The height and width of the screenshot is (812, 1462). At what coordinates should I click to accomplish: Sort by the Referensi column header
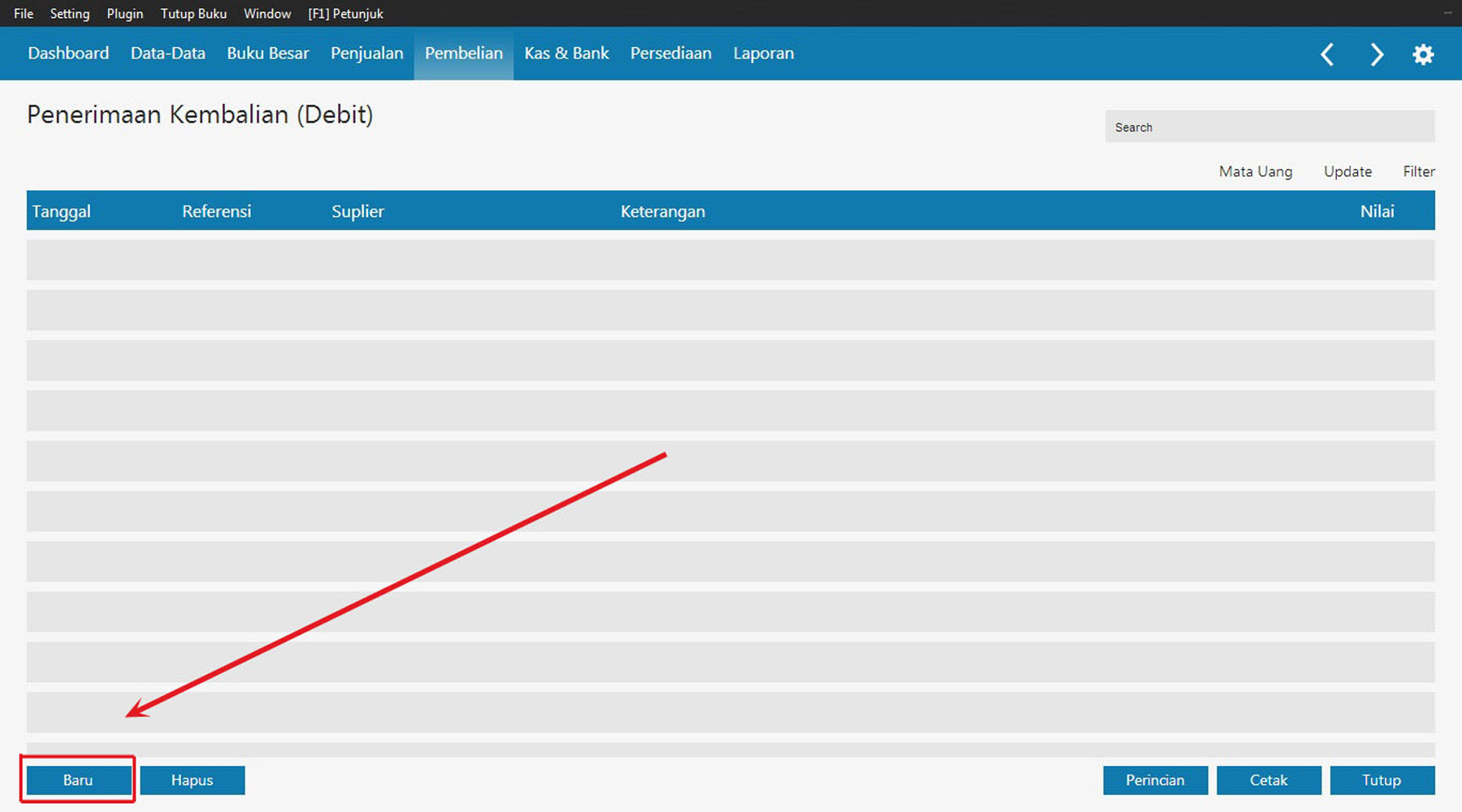217,211
